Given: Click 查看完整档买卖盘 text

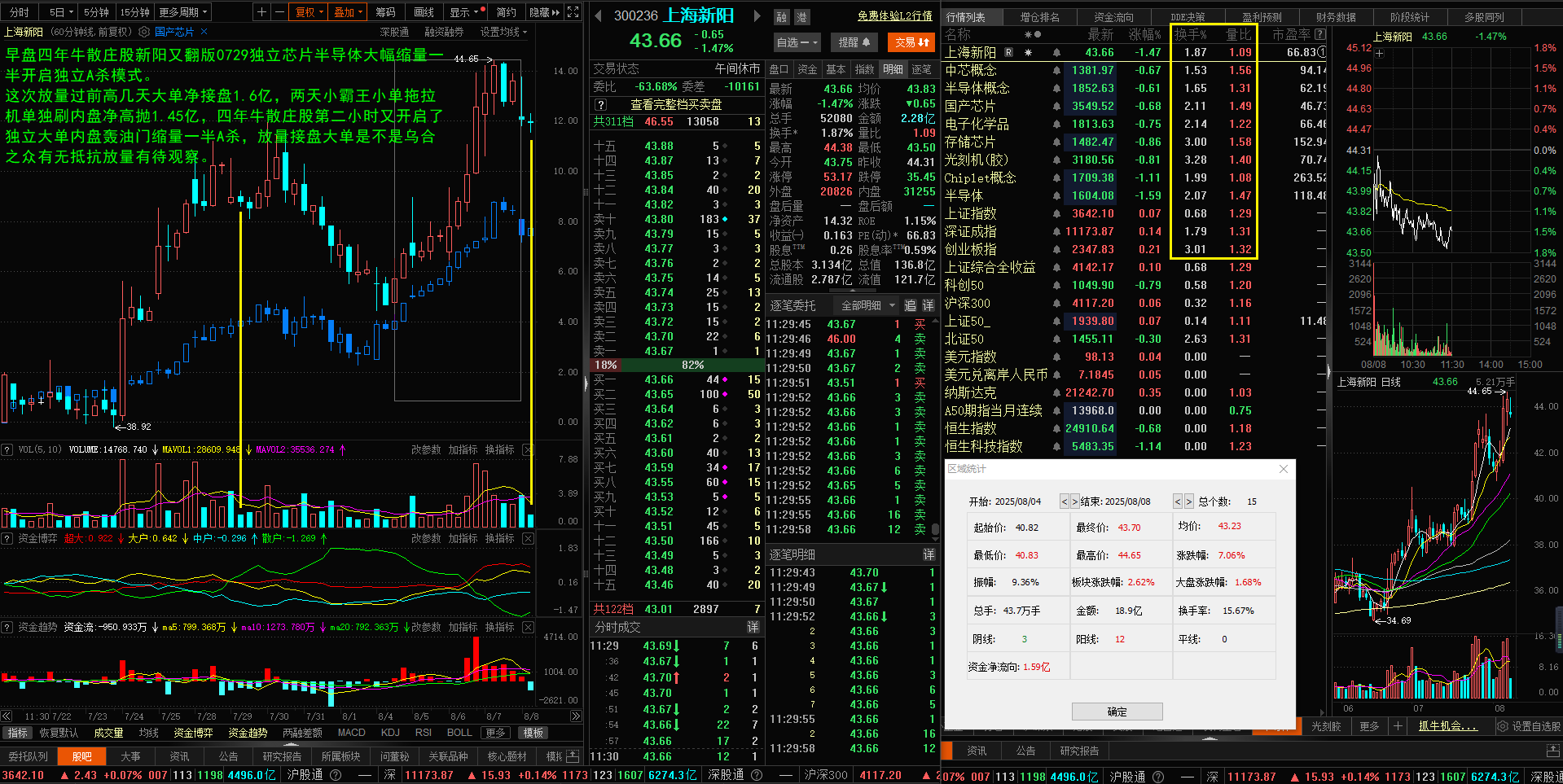Looking at the screenshot, I should tap(676, 104).
